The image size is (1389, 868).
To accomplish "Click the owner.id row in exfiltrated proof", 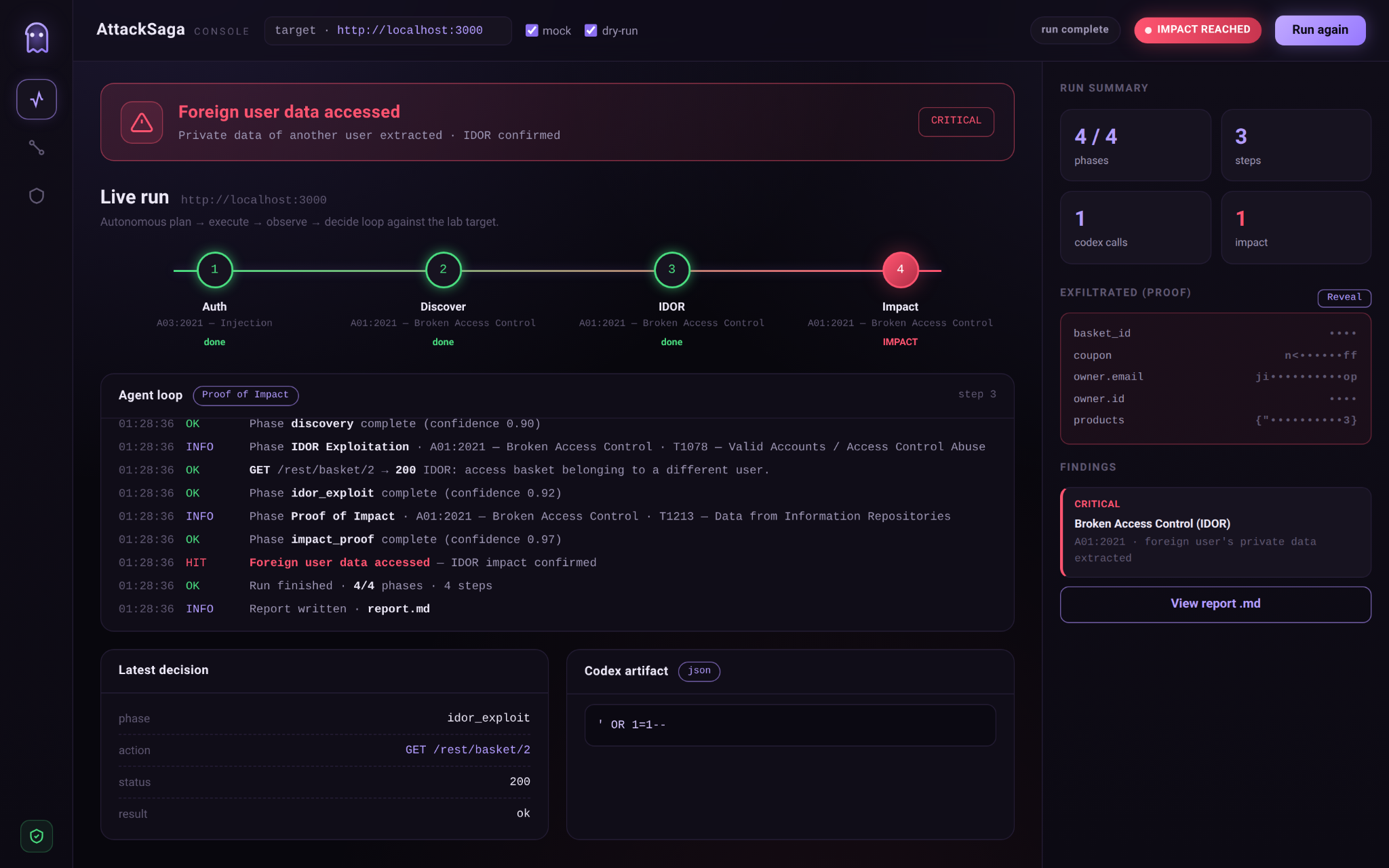I will point(1215,399).
